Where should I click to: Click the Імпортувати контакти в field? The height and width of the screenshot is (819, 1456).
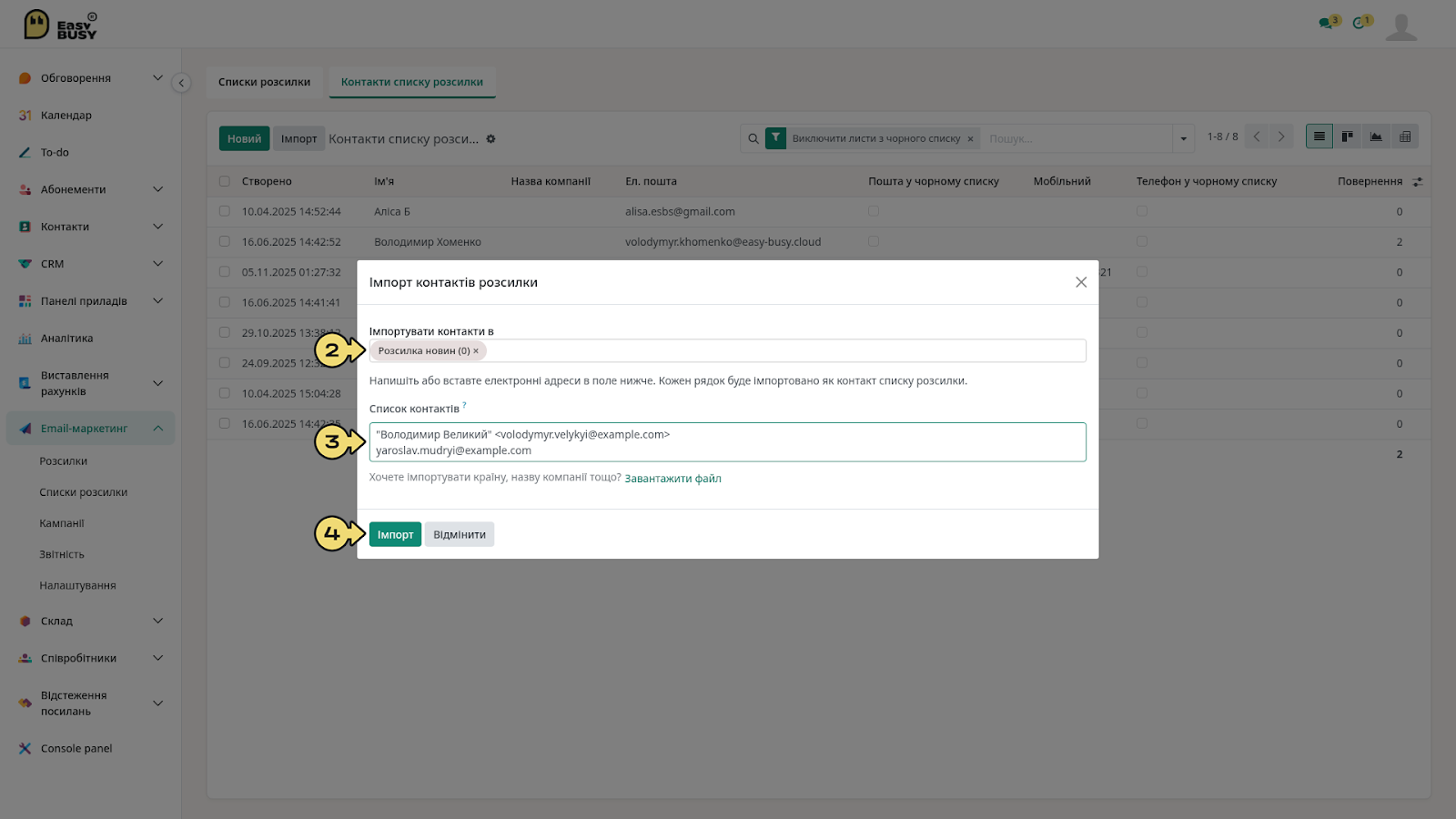(728, 351)
